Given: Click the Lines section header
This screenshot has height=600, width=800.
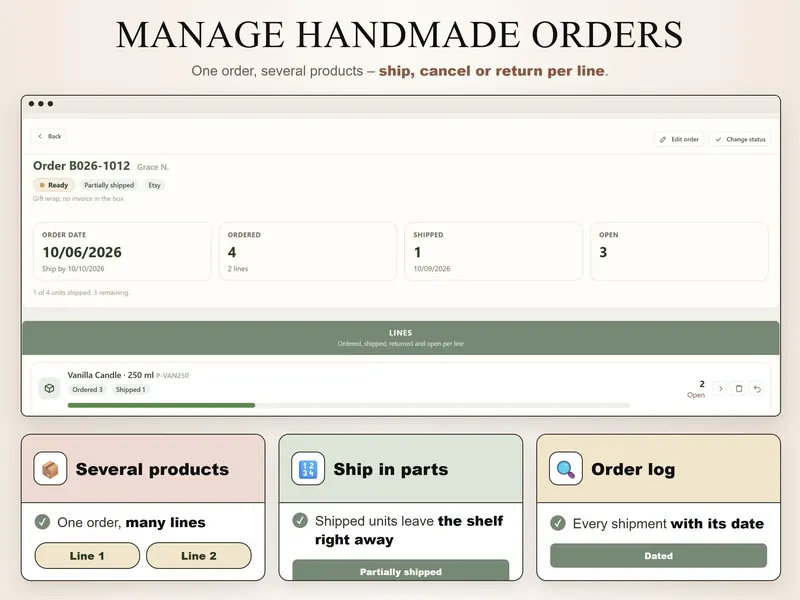Looking at the screenshot, I should tap(401, 338).
